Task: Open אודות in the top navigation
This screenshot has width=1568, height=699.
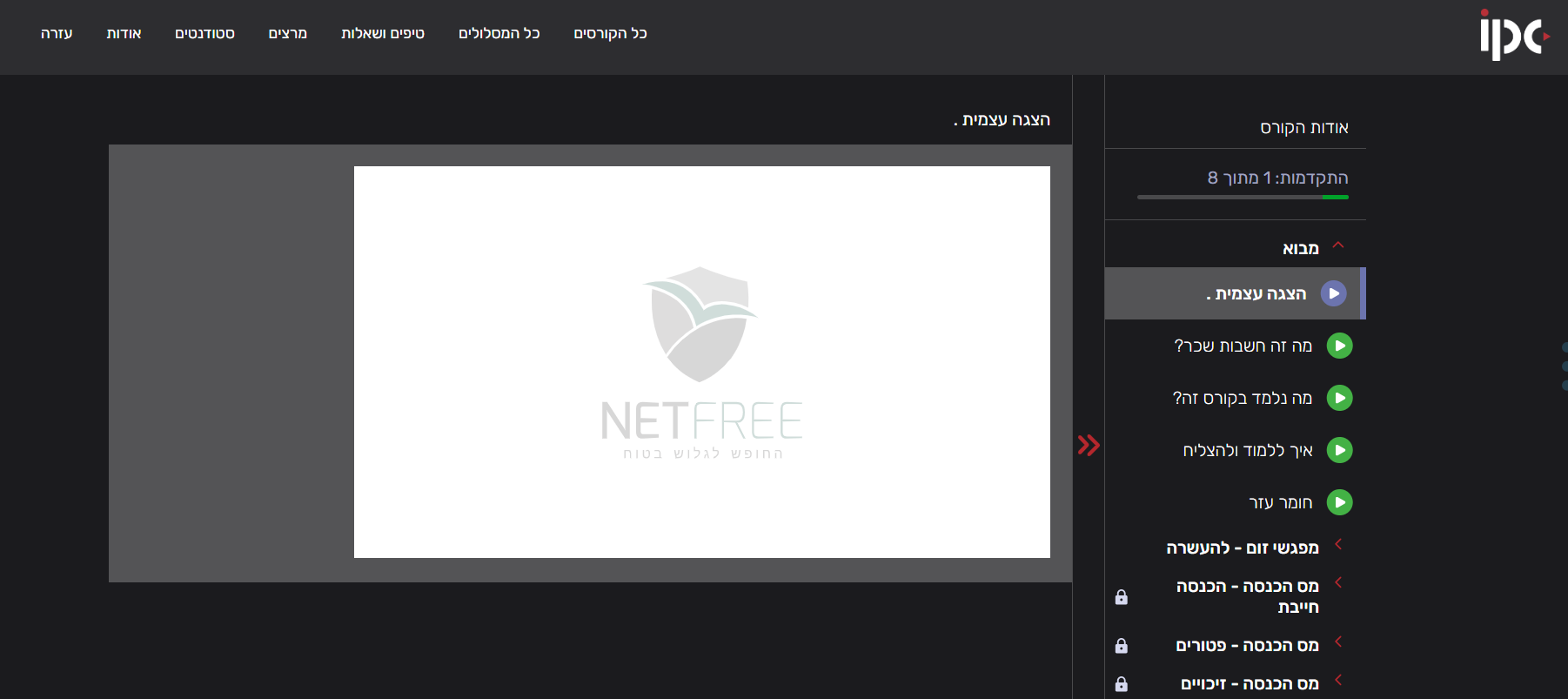Action: pyautogui.click(x=124, y=34)
